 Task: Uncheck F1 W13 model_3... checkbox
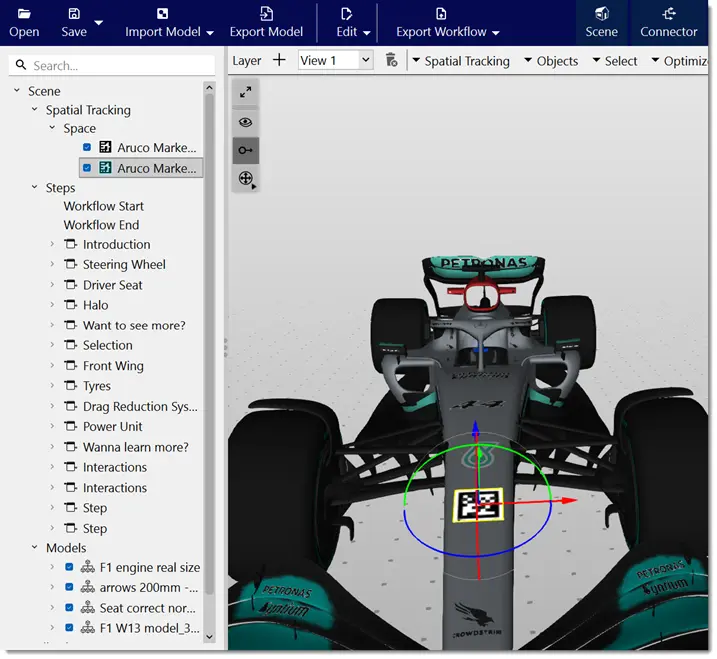(x=69, y=628)
